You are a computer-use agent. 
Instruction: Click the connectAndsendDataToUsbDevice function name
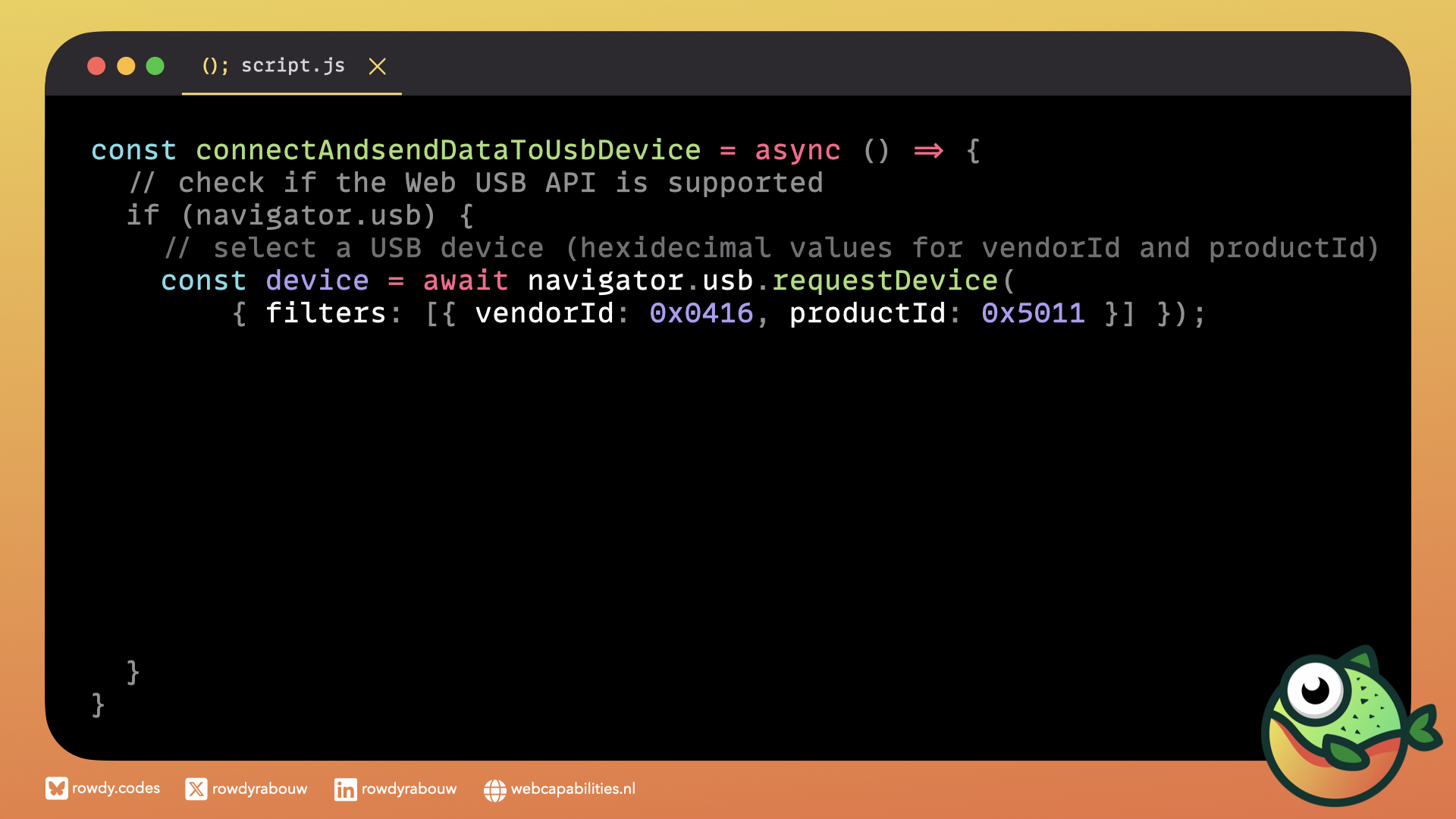point(447,150)
